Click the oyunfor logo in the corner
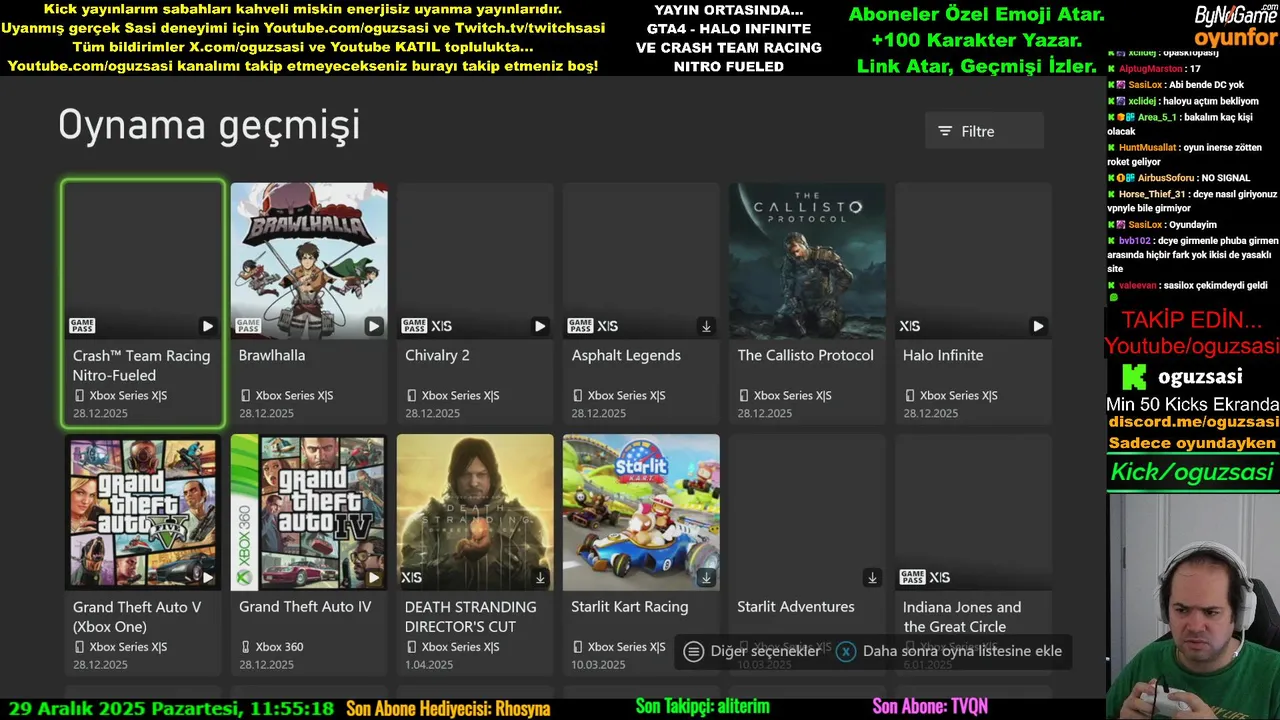Viewport: 1280px width, 720px height. (x=1236, y=38)
